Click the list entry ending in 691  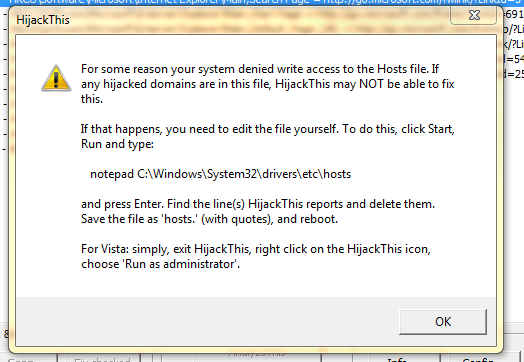pyautogui.click(x=514, y=14)
